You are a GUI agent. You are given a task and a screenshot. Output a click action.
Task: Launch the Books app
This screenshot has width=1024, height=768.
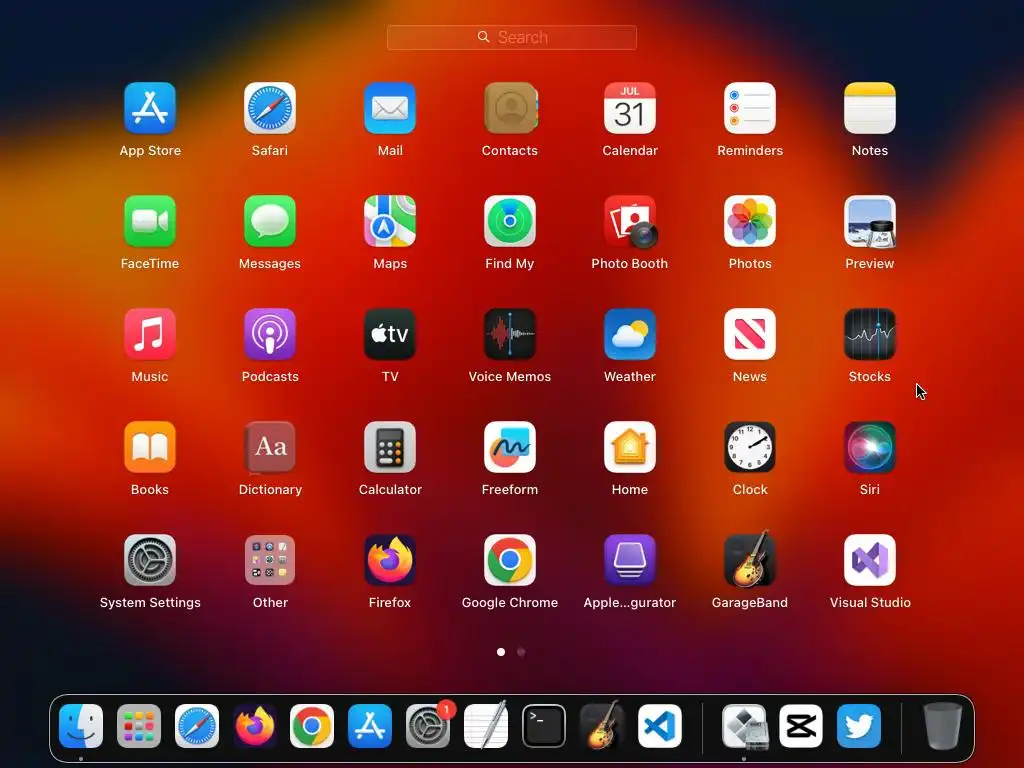[150, 447]
